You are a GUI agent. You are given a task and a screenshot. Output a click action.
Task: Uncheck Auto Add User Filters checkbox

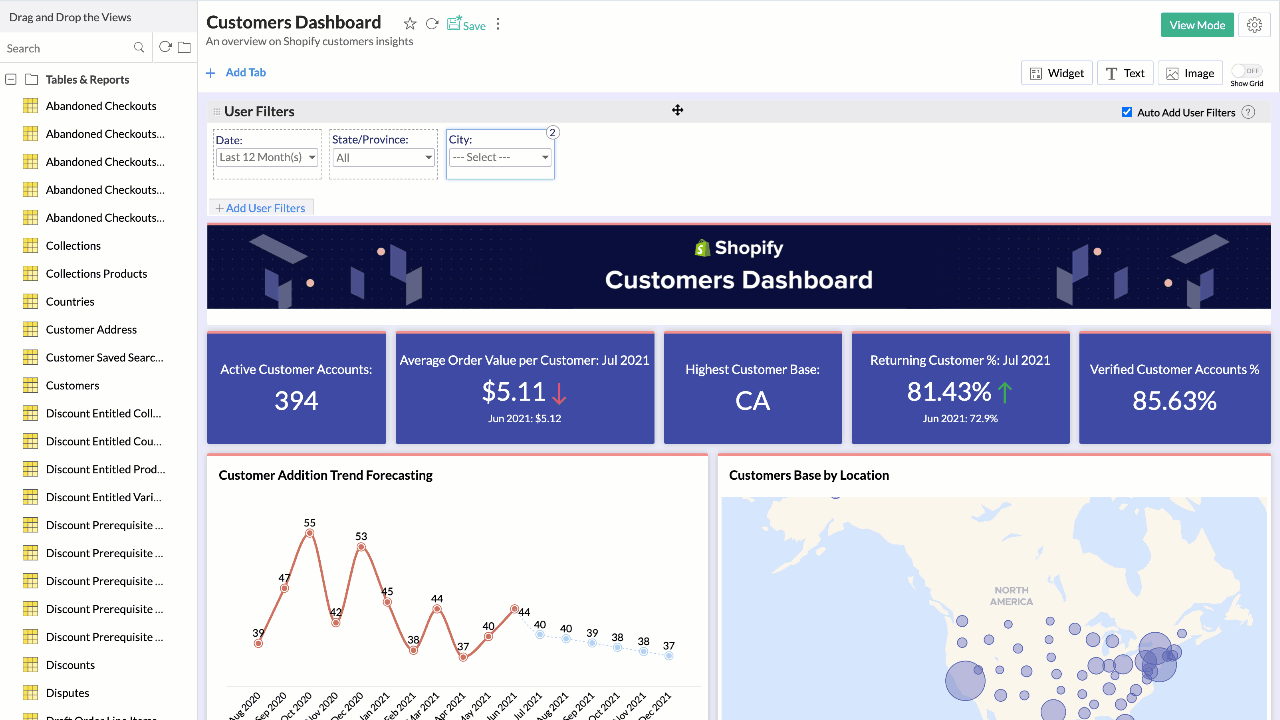1127,112
